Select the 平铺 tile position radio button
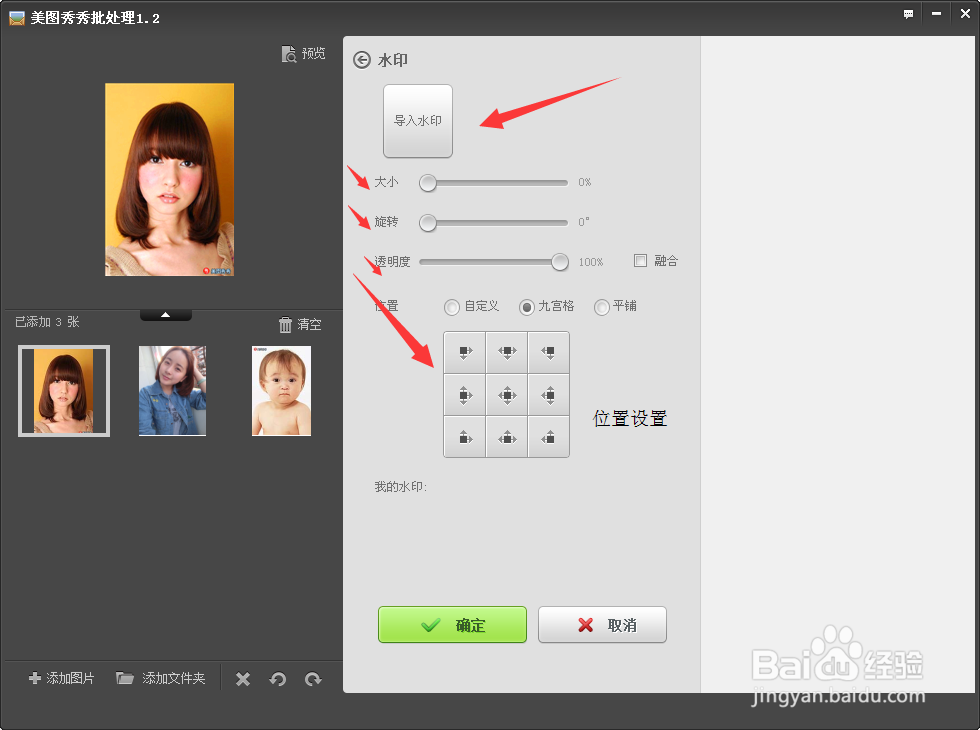Viewport: 980px width, 730px height. pyautogui.click(x=601, y=307)
